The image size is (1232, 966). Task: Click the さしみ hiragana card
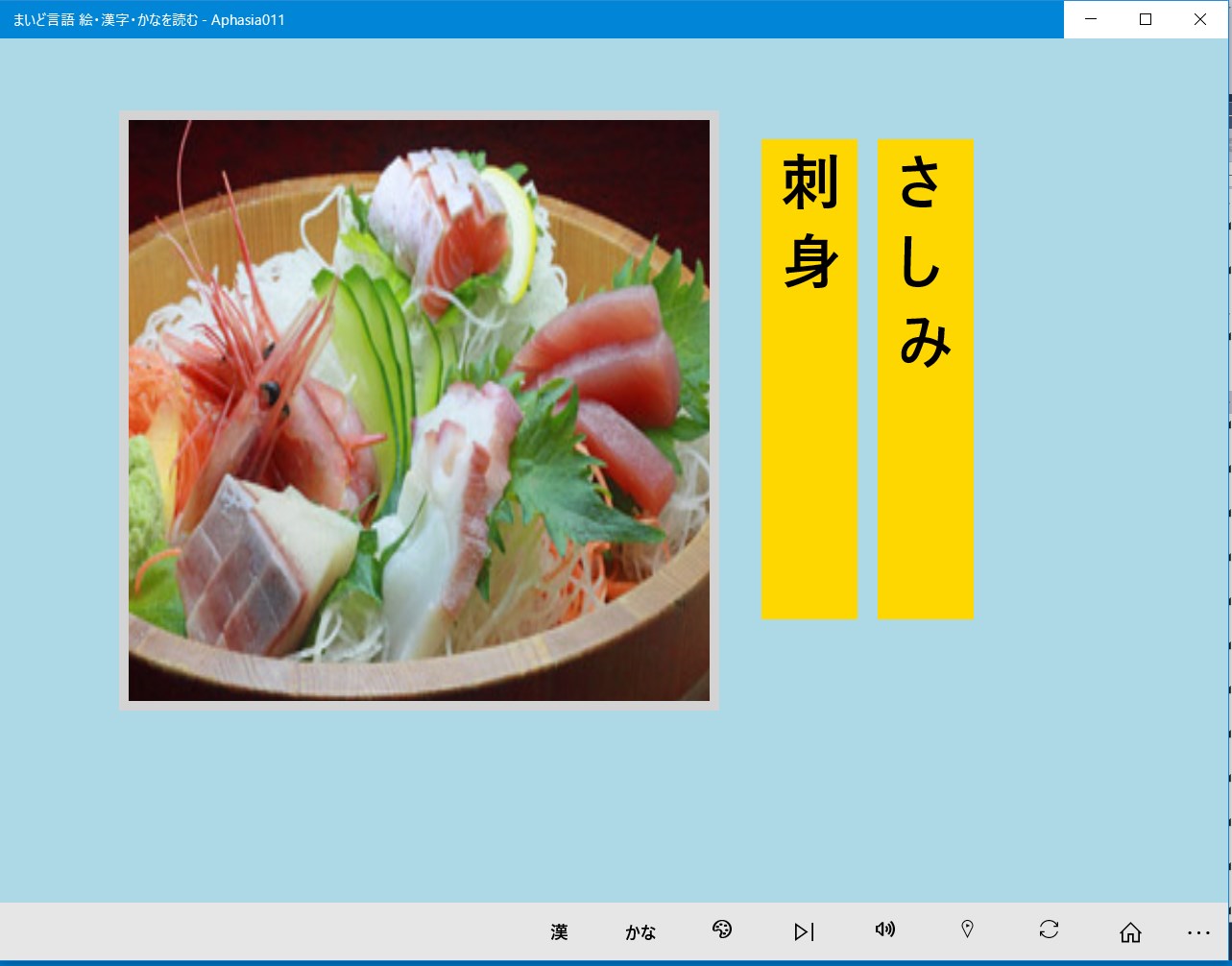click(926, 379)
